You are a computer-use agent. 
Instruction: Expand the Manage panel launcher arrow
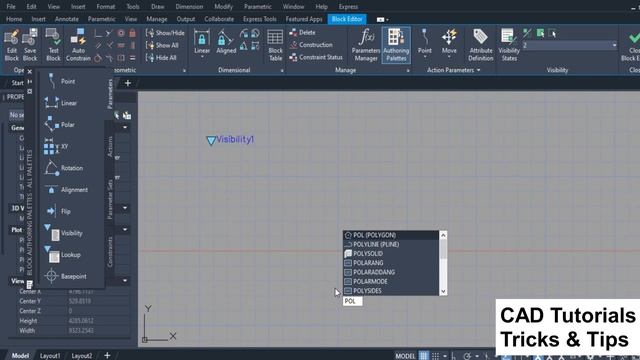407,71
